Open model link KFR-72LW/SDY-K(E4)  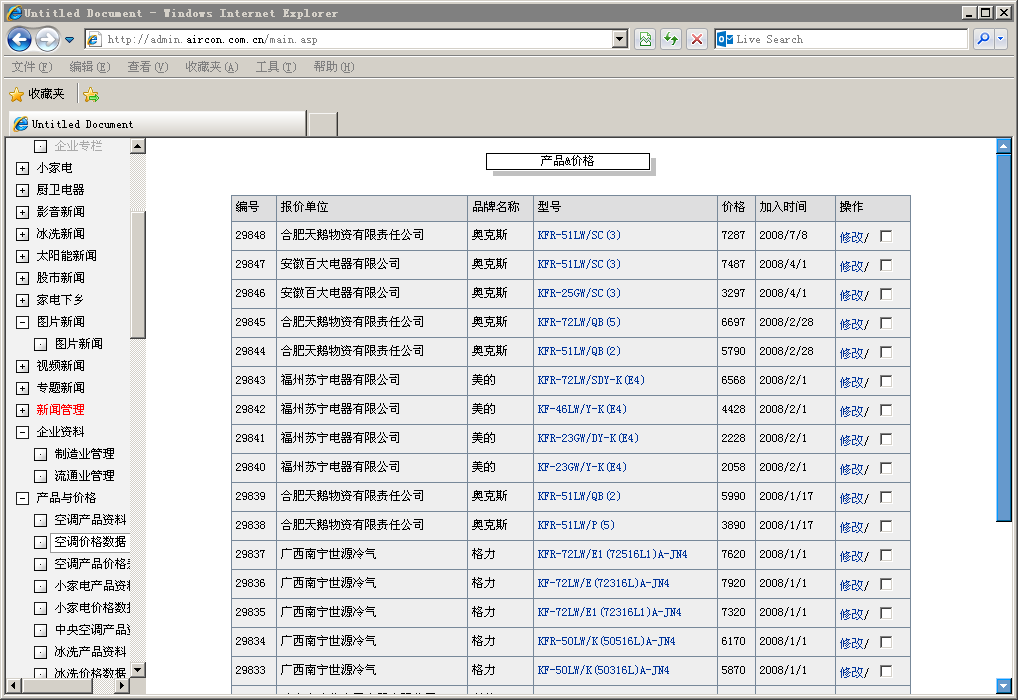point(591,380)
